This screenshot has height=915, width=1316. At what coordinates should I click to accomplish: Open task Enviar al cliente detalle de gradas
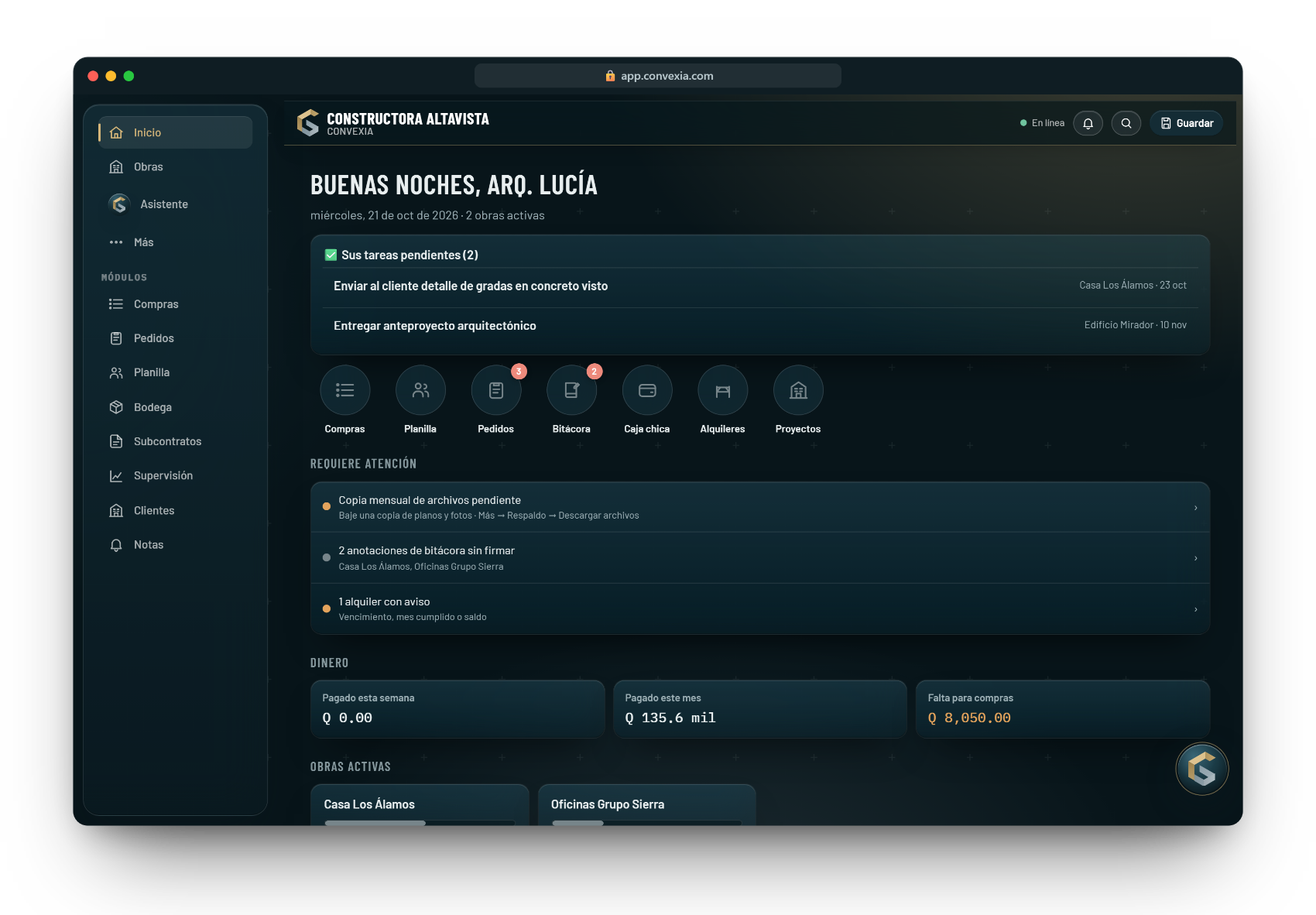760,286
